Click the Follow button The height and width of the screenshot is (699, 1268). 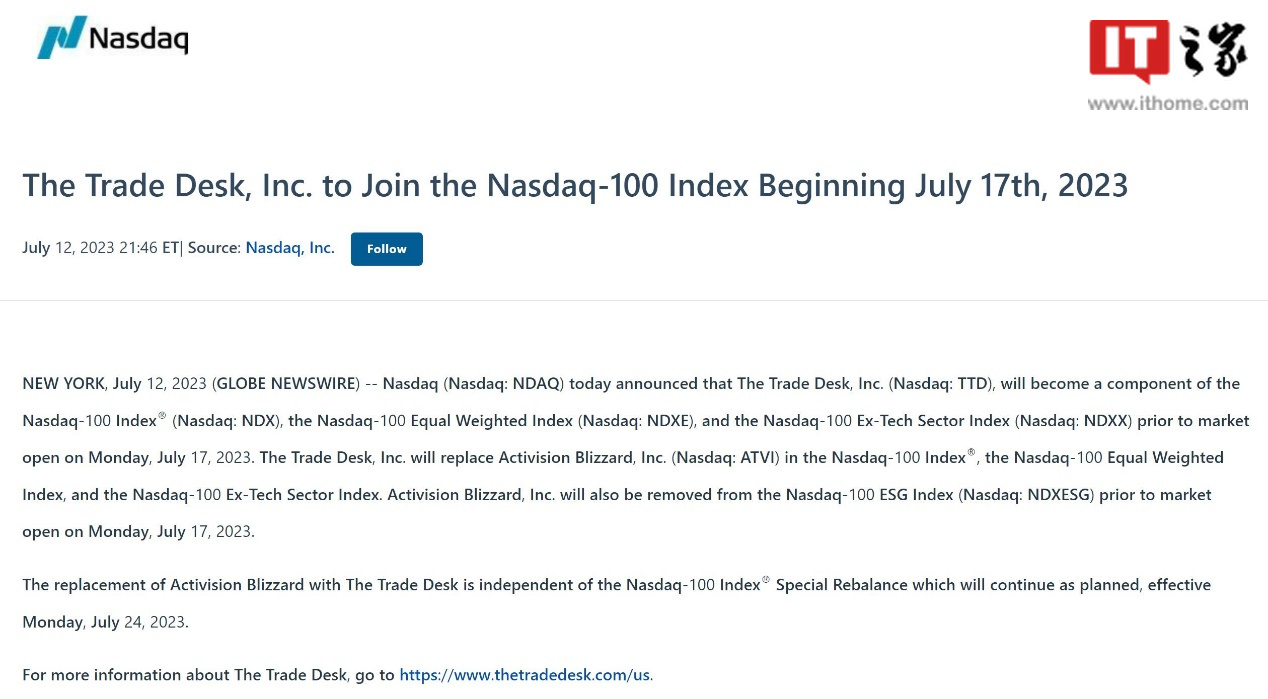(386, 249)
